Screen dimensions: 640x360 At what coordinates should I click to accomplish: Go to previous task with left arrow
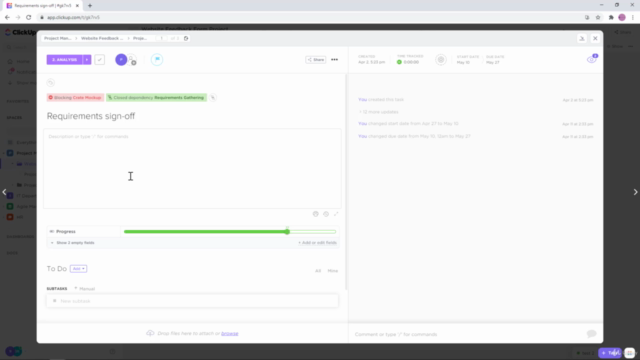pos(4,192)
